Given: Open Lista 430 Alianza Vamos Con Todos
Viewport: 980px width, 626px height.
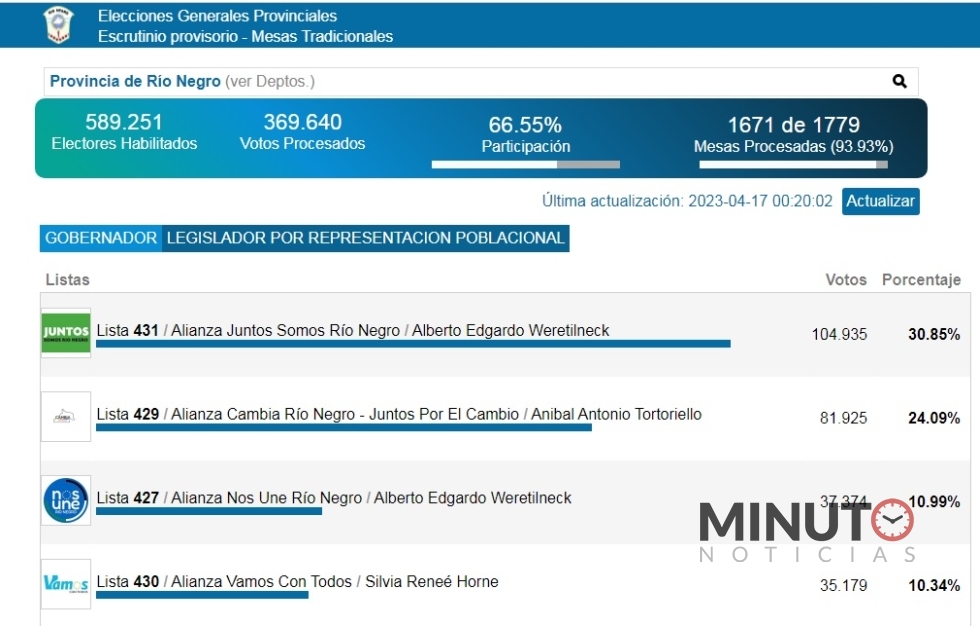Looking at the screenshot, I should coord(297,582).
